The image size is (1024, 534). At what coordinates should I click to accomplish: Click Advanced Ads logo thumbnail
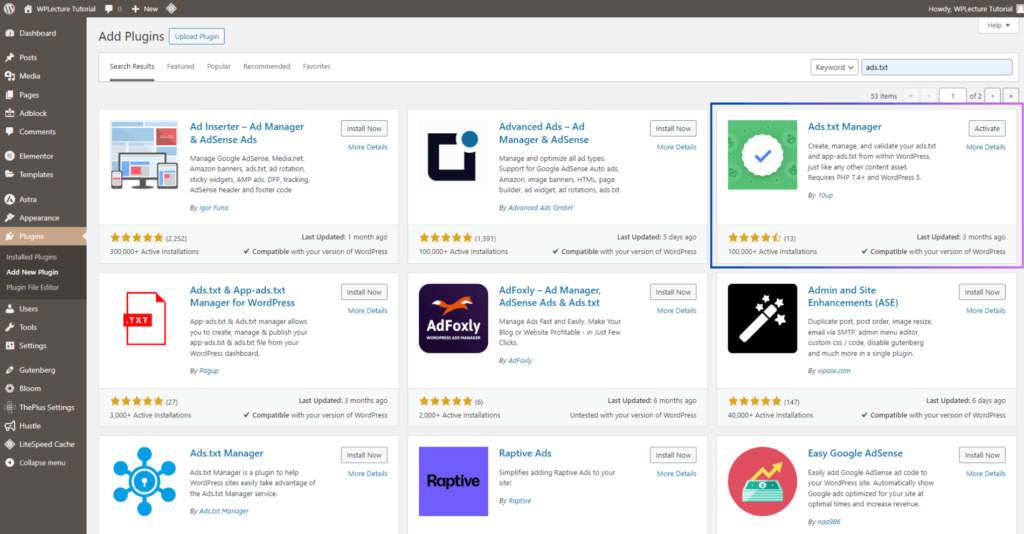[x=453, y=155]
